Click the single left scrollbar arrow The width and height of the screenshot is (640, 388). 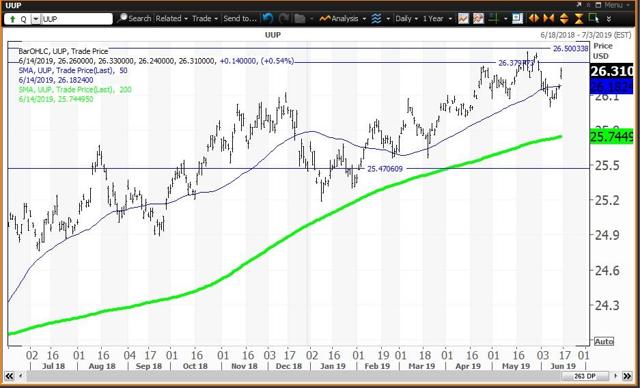click(x=20, y=376)
